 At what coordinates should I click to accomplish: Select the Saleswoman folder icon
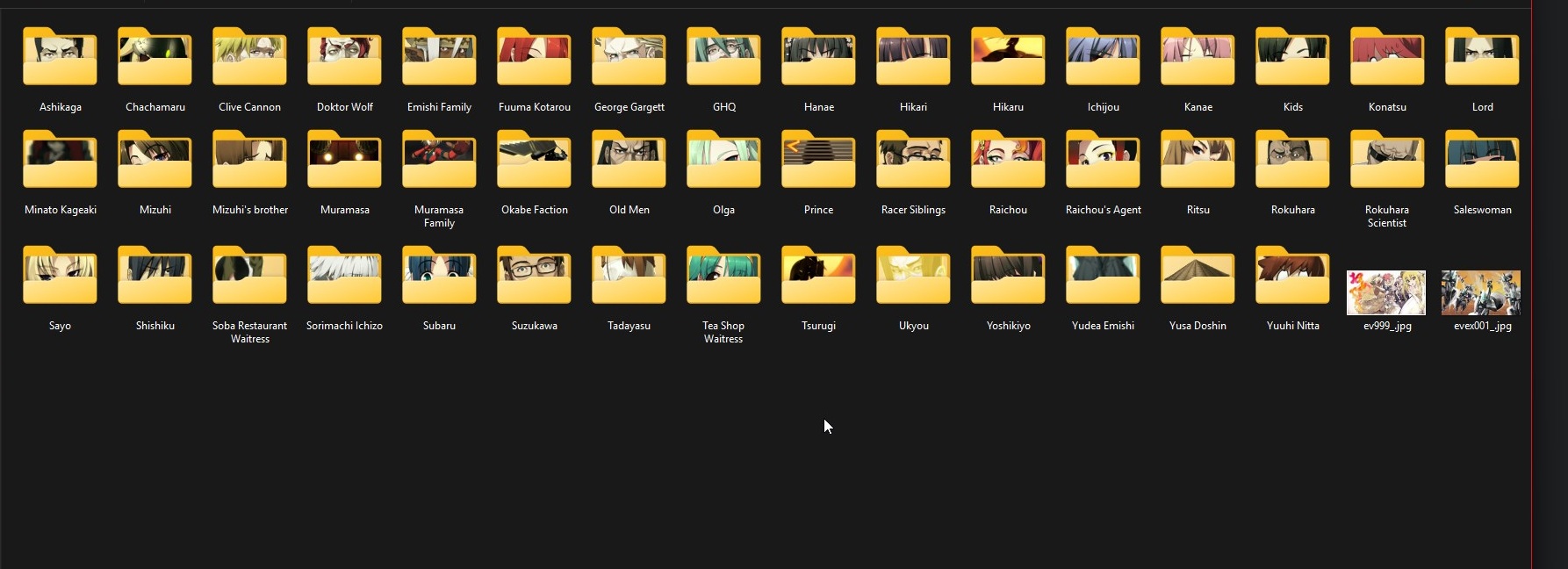tap(1482, 159)
